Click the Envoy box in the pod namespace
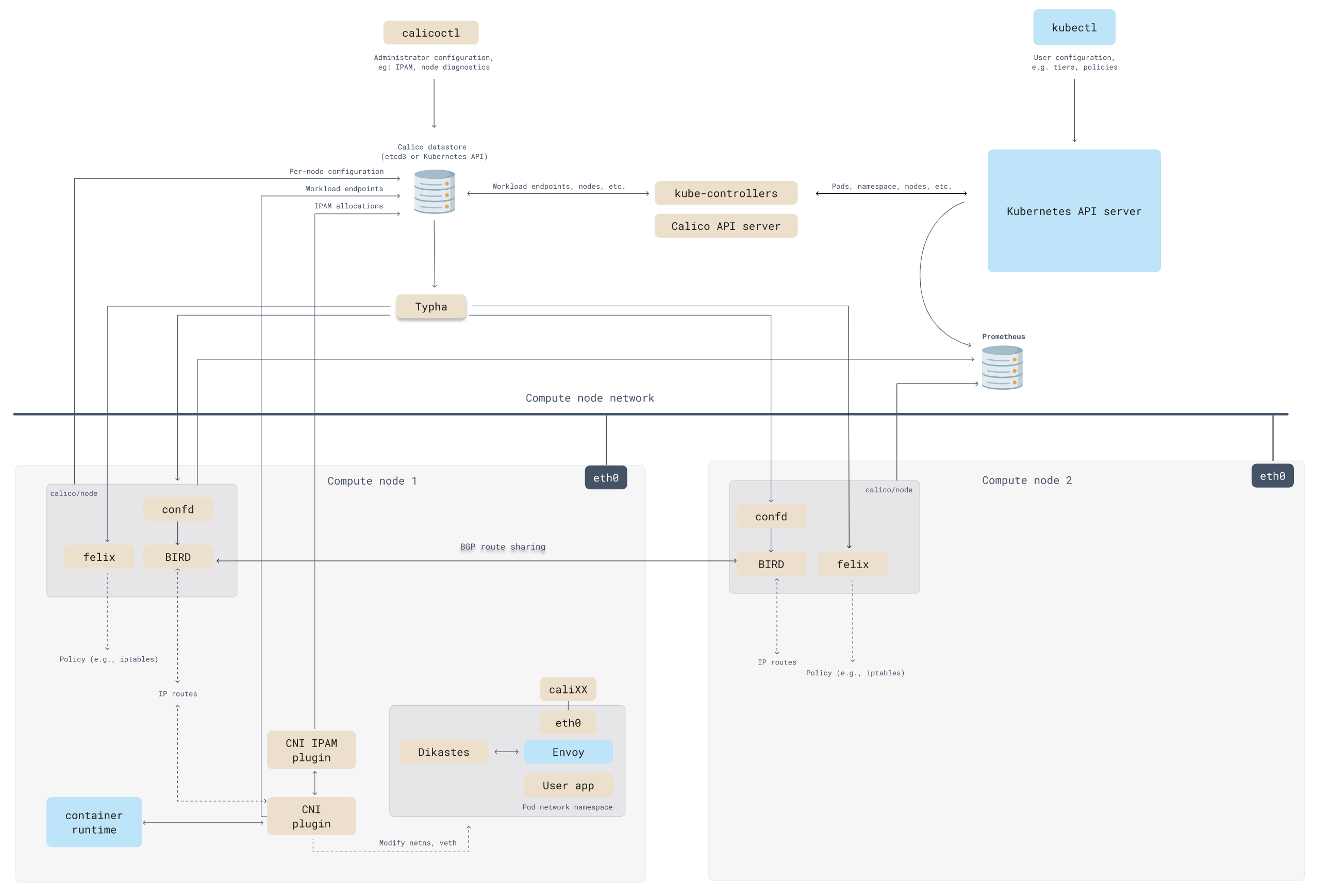Screen dimensions: 1330x896 click(x=568, y=752)
